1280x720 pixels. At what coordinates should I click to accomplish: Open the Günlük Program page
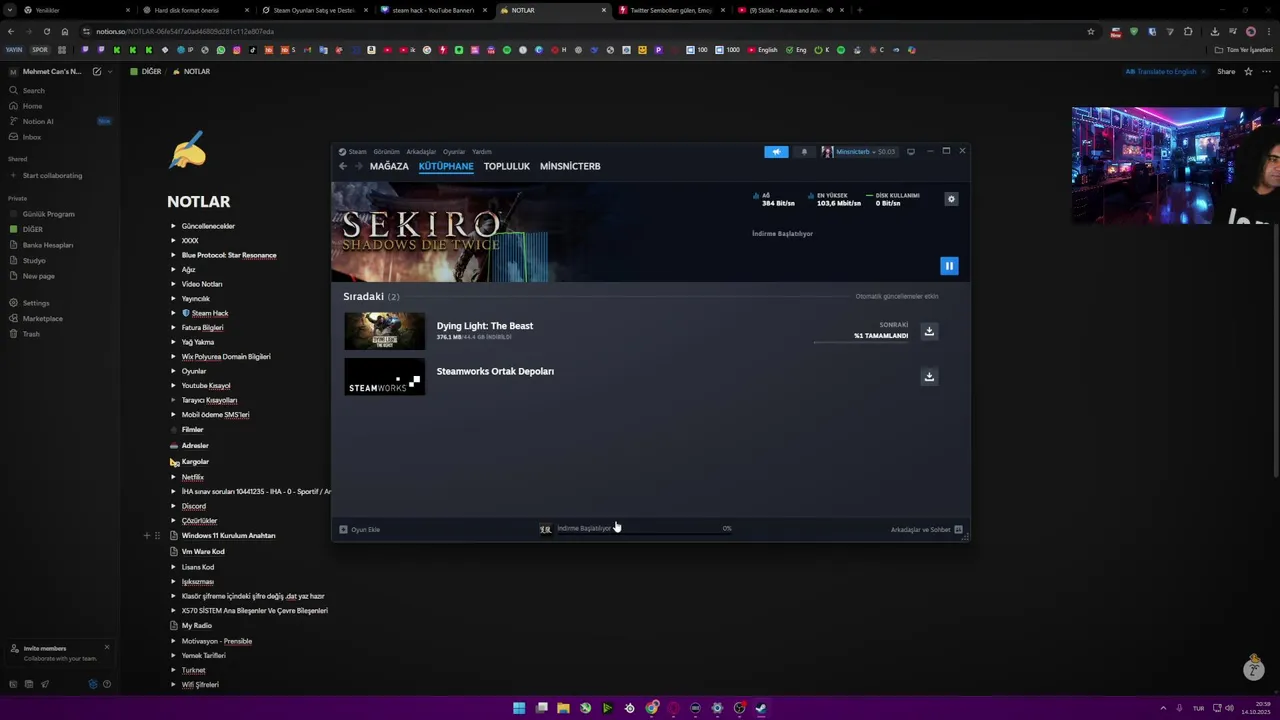click(x=60, y=214)
